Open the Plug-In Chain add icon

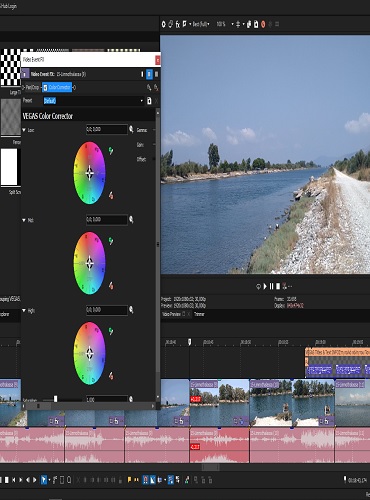pyautogui.click(x=149, y=87)
